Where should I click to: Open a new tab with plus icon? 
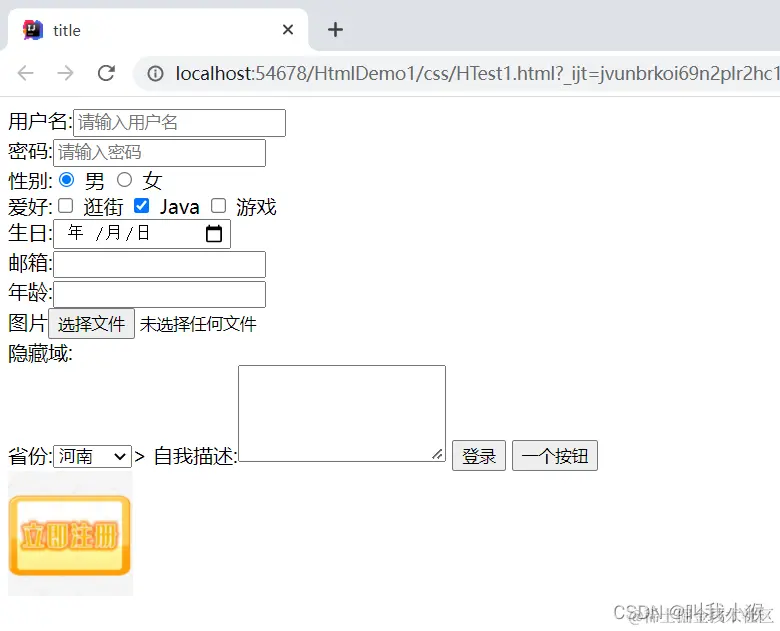click(335, 29)
